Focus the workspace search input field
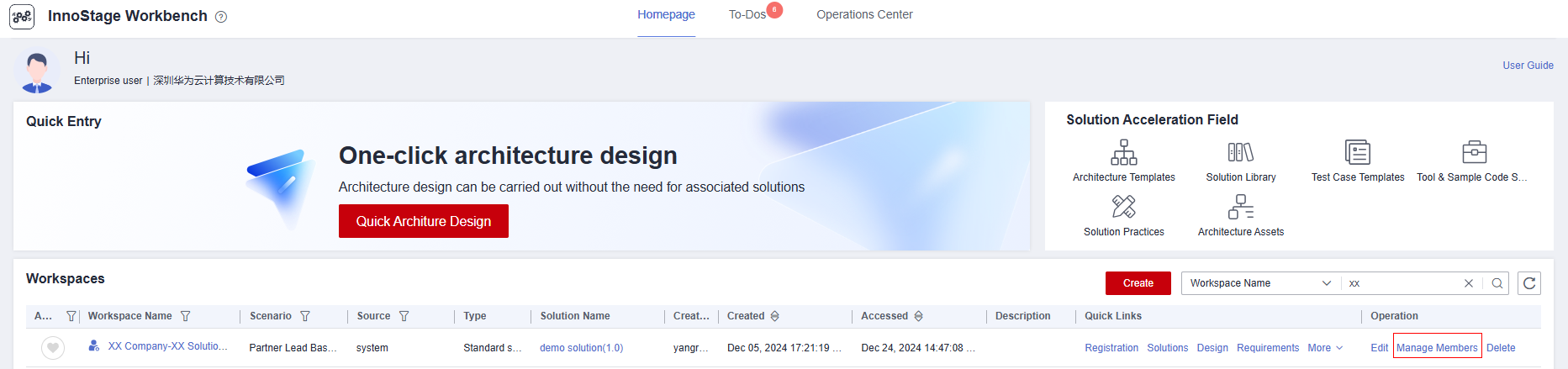 (1401, 283)
